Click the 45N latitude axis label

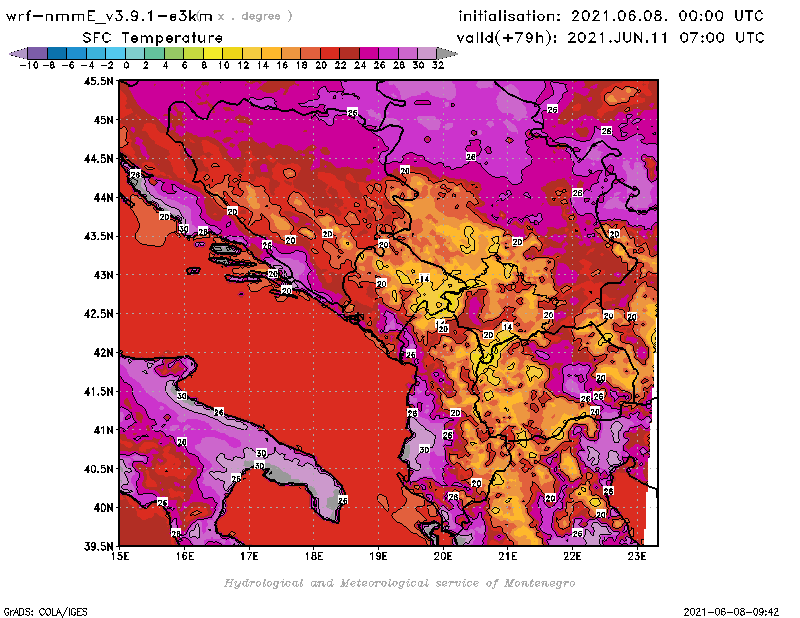coord(103,120)
